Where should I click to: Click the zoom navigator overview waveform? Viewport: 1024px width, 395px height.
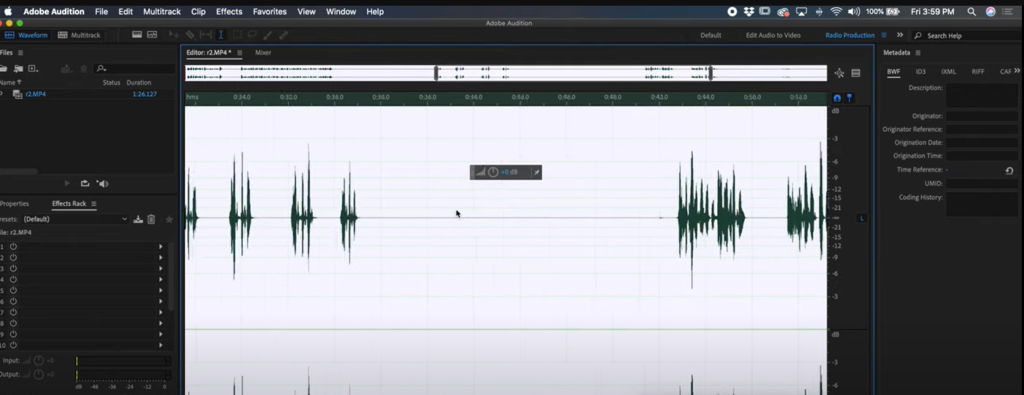tap(506, 73)
